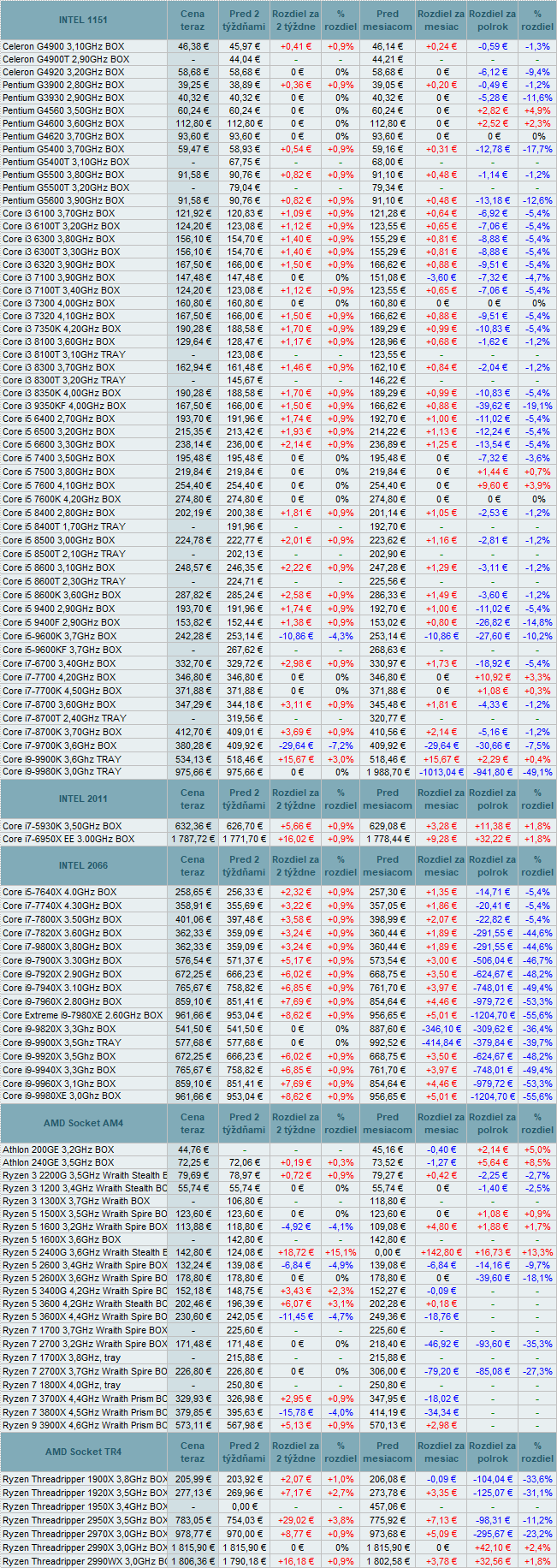Click the 573,11 € price of Ryzen 9 3900X

point(193,1425)
